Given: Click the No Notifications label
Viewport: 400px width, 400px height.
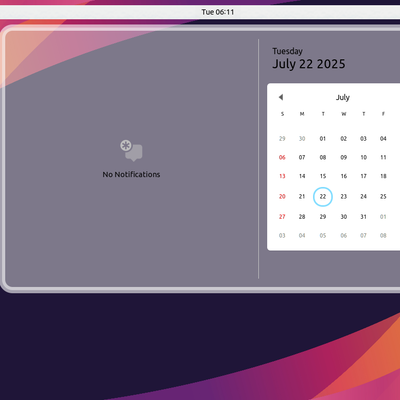Looking at the screenshot, I should (131, 174).
